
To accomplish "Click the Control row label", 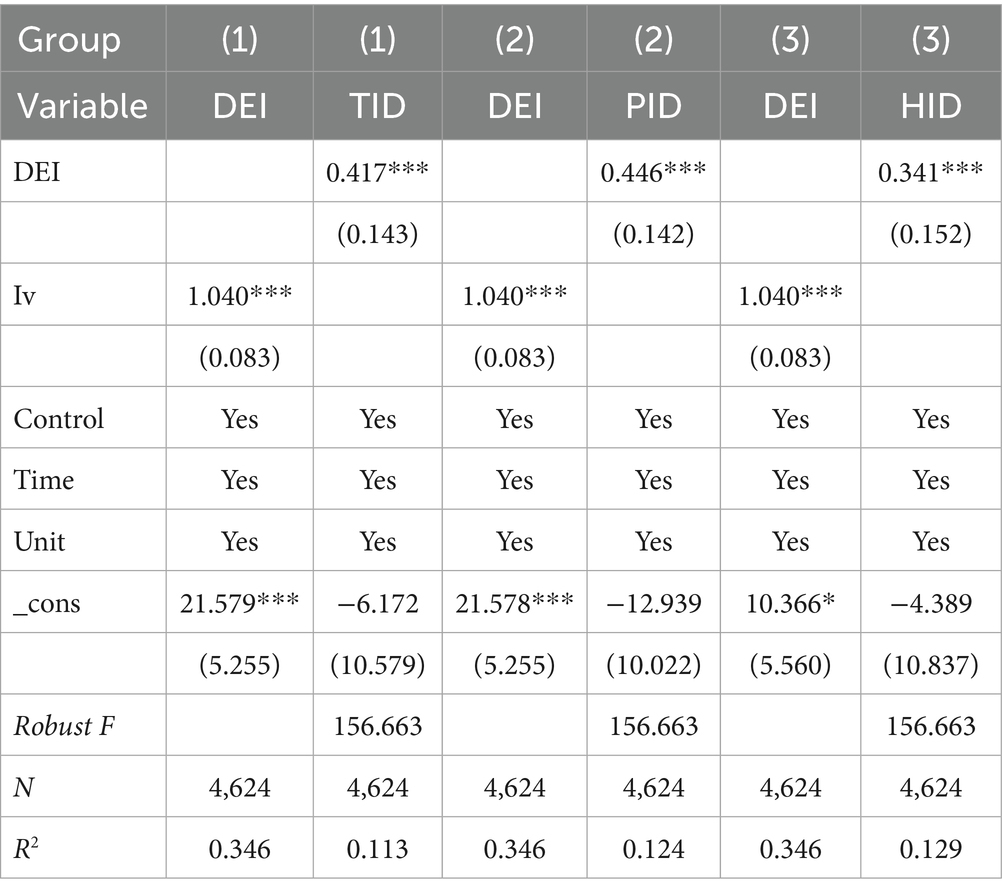I will pyautogui.click(x=58, y=419).
